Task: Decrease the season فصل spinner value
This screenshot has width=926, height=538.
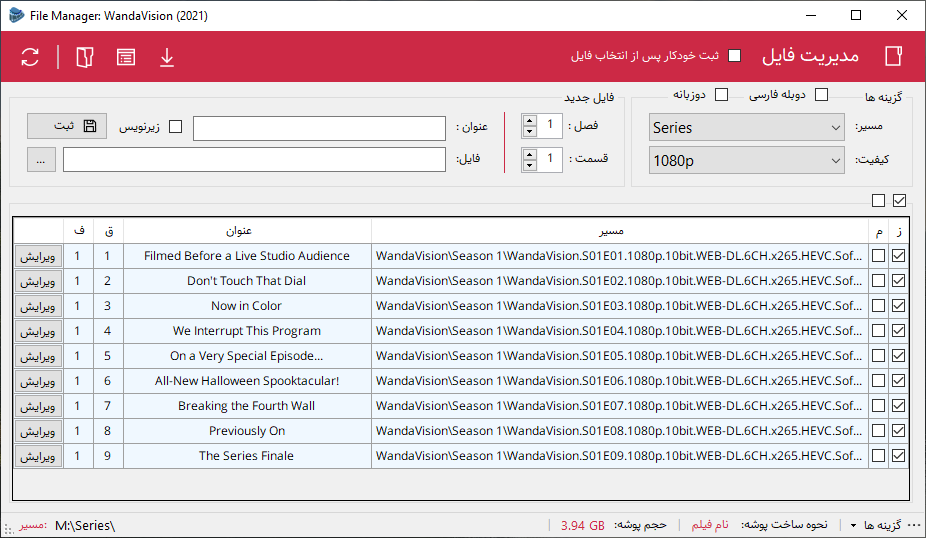Action: [530, 132]
